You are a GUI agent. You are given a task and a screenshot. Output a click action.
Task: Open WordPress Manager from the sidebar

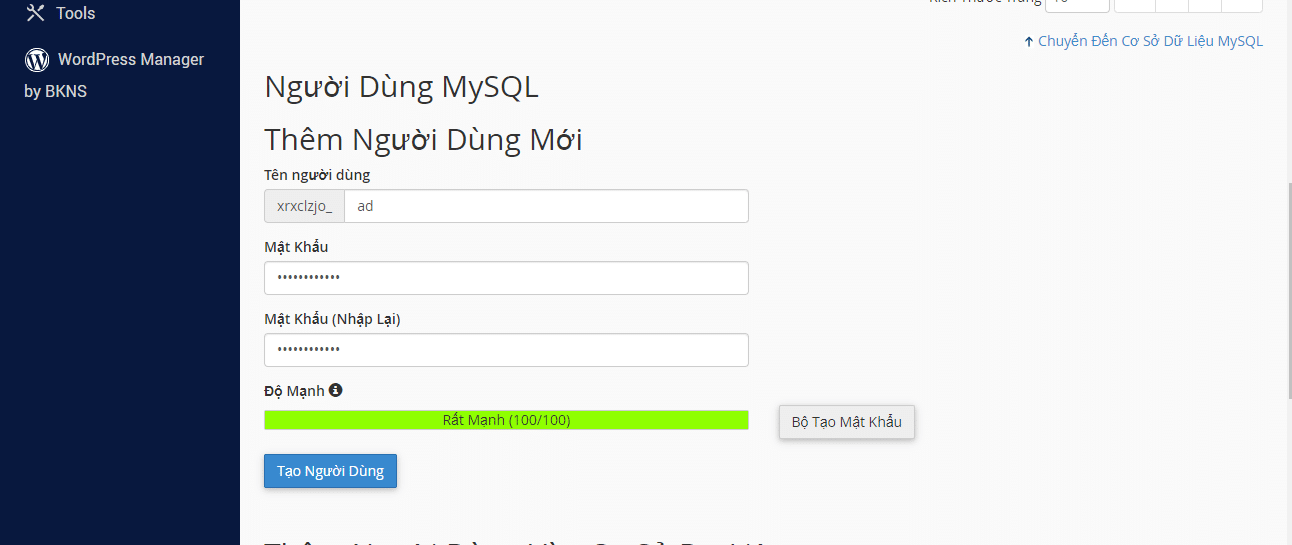click(130, 60)
